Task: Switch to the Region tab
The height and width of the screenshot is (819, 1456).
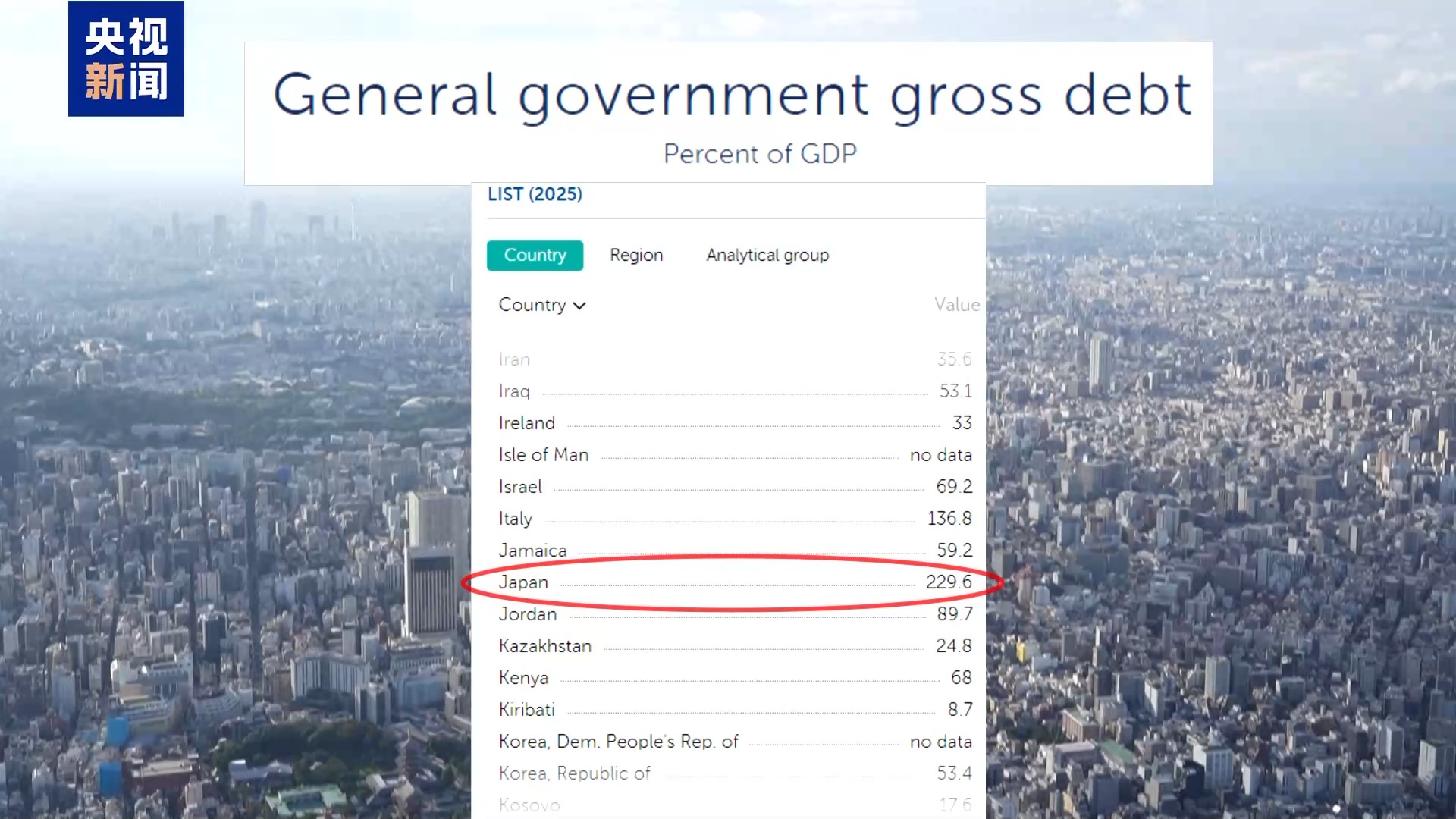Action: coord(636,255)
